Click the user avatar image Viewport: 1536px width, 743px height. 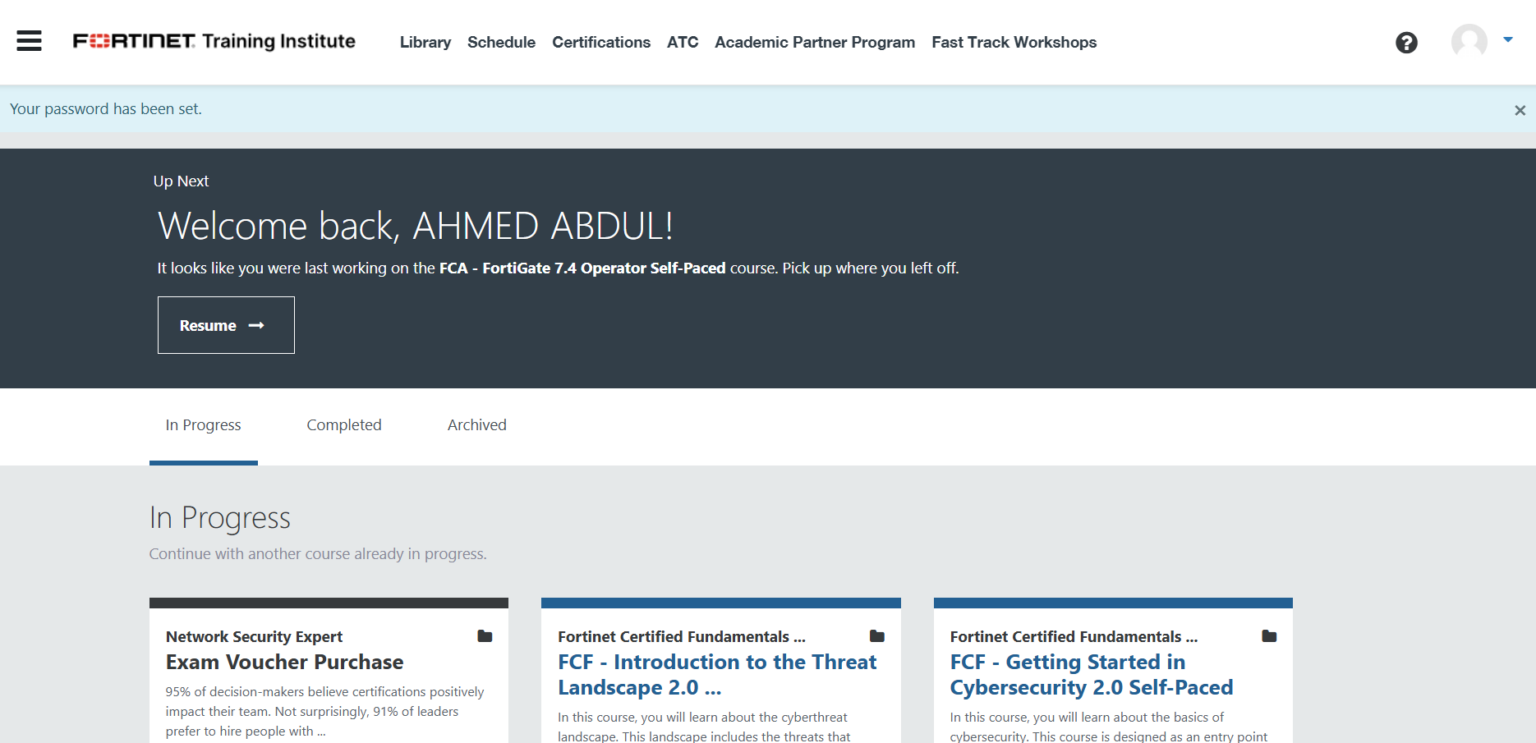[x=1468, y=42]
